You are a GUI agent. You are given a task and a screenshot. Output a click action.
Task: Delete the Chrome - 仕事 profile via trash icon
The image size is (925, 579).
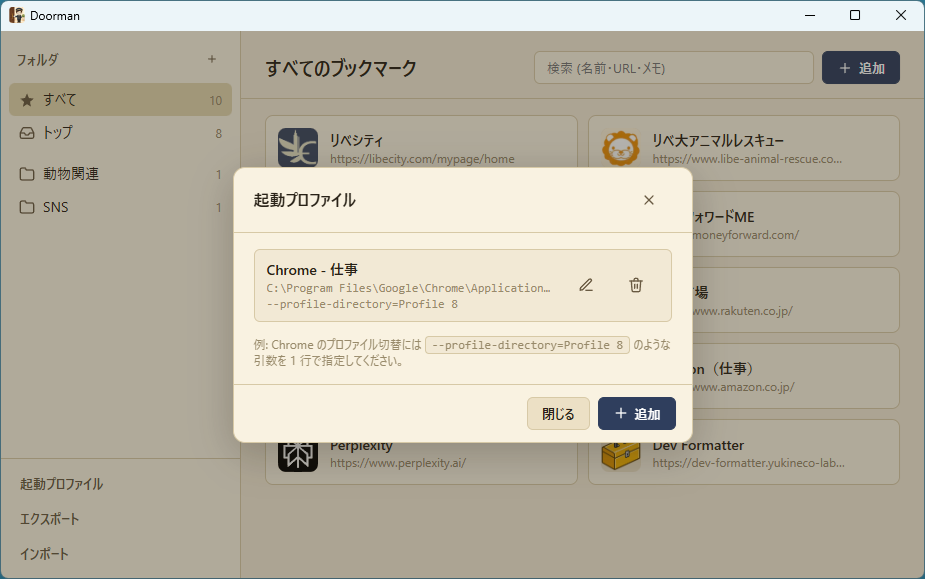[635, 285]
